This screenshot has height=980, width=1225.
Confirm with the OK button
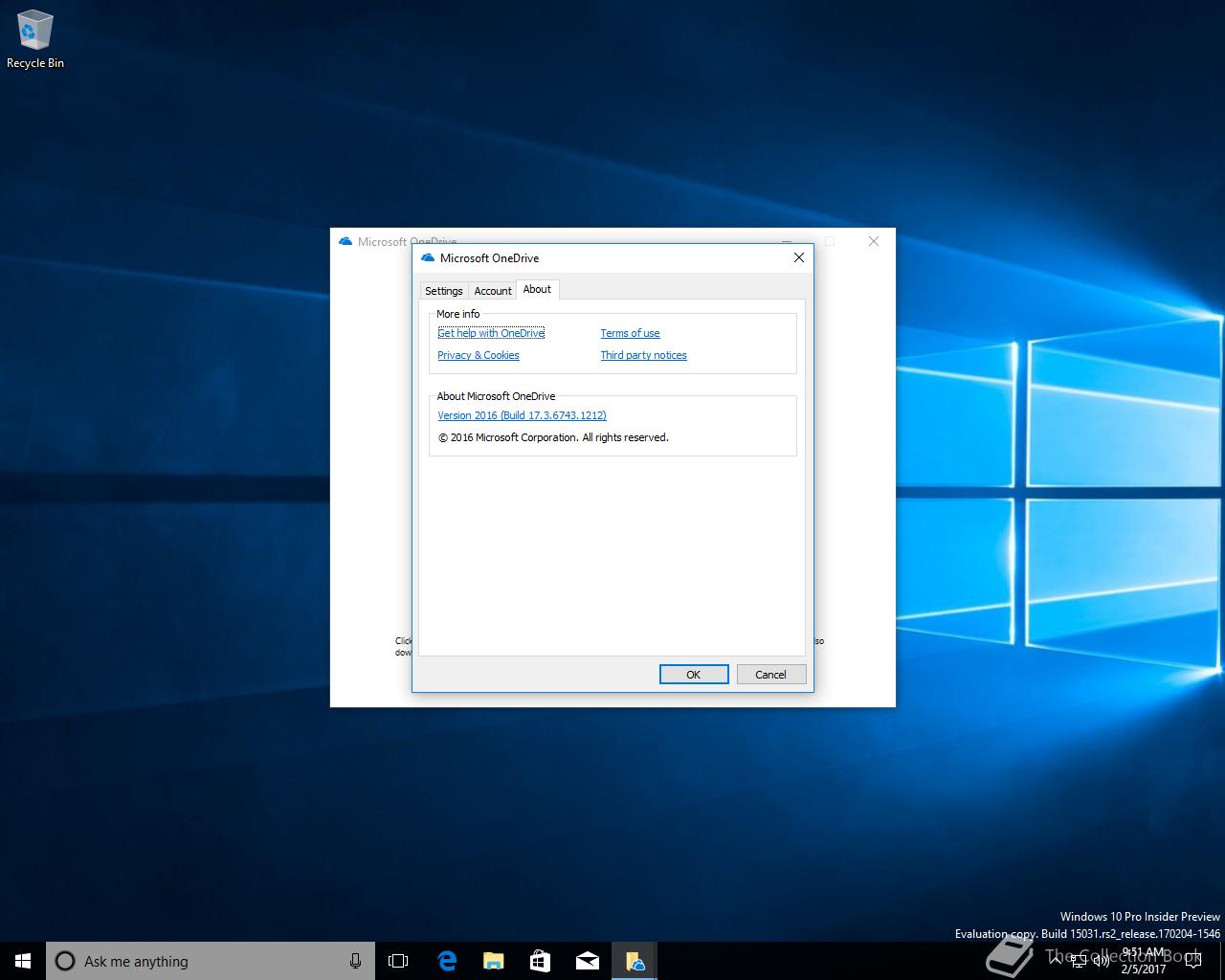click(694, 675)
